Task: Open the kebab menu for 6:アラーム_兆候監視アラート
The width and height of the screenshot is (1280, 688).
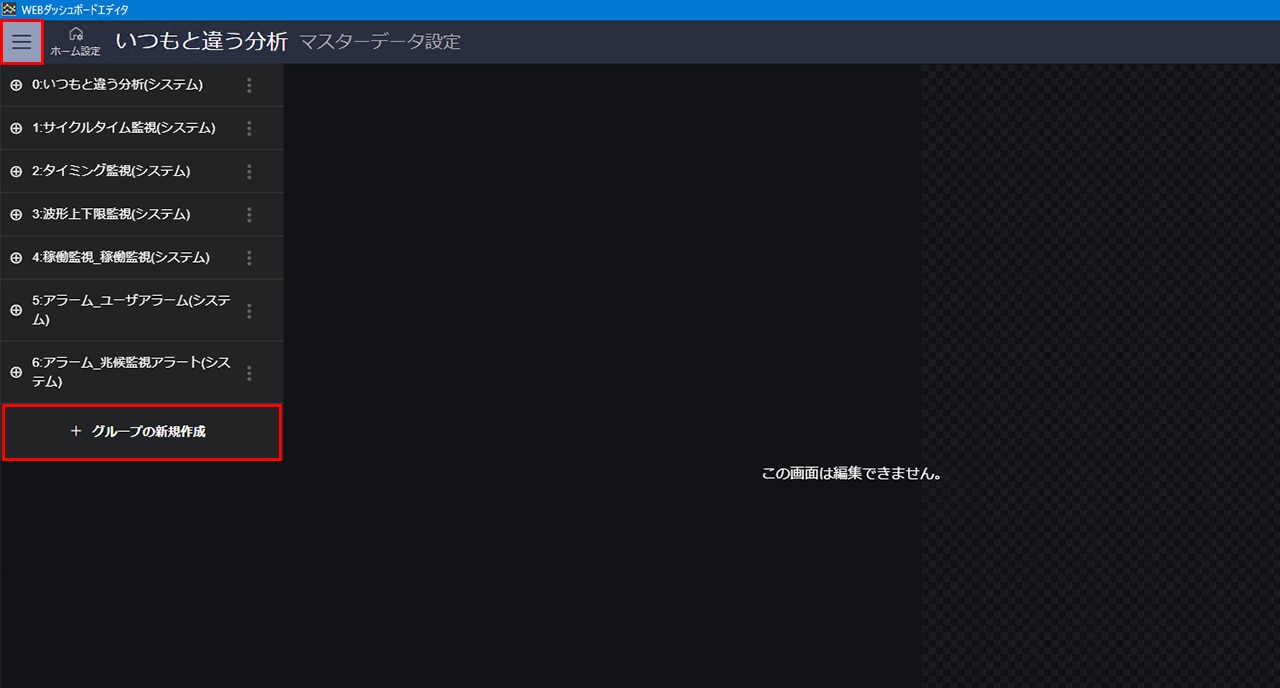Action: coord(248,371)
